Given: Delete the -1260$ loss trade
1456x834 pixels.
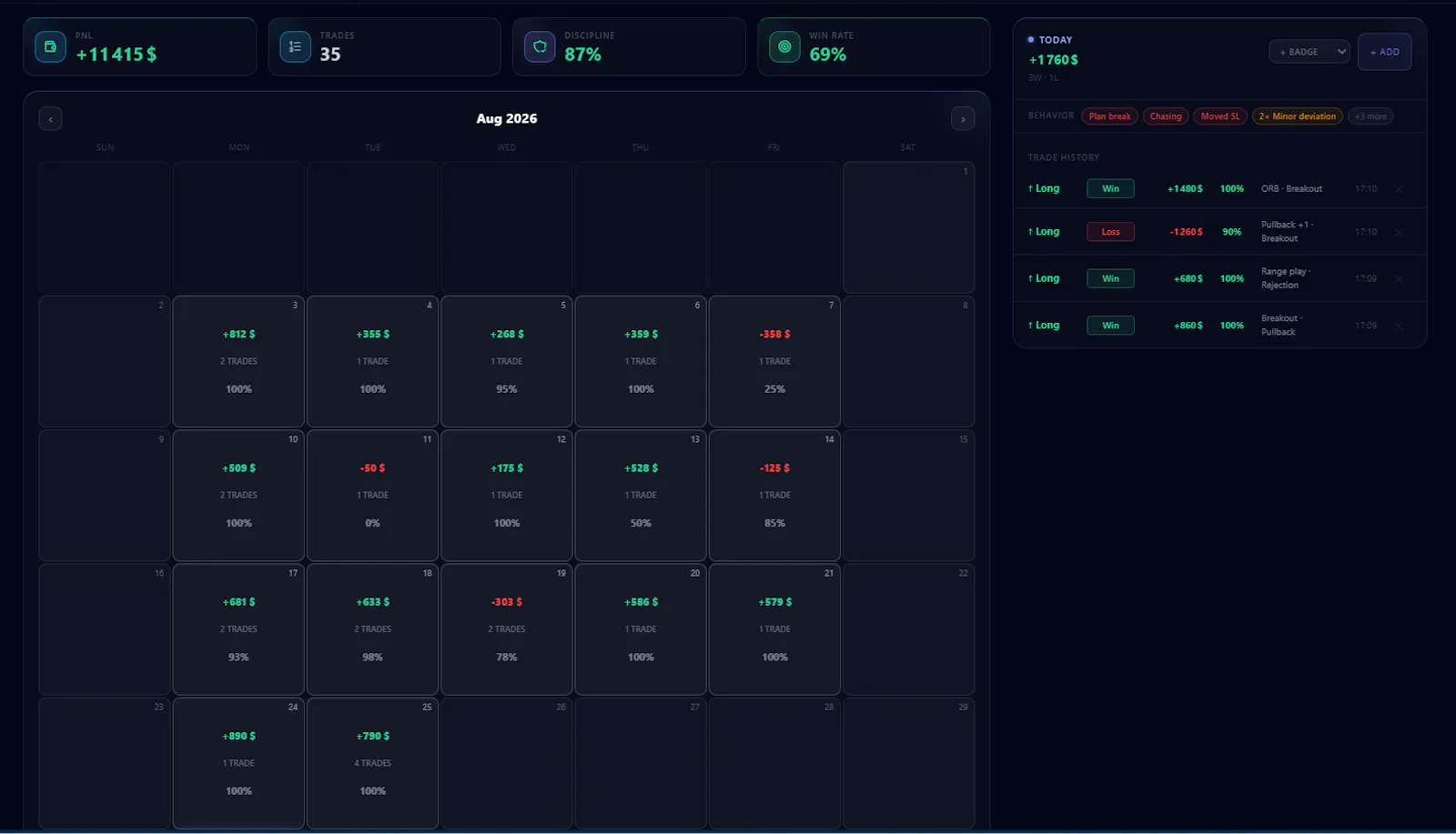Looking at the screenshot, I should (1399, 232).
